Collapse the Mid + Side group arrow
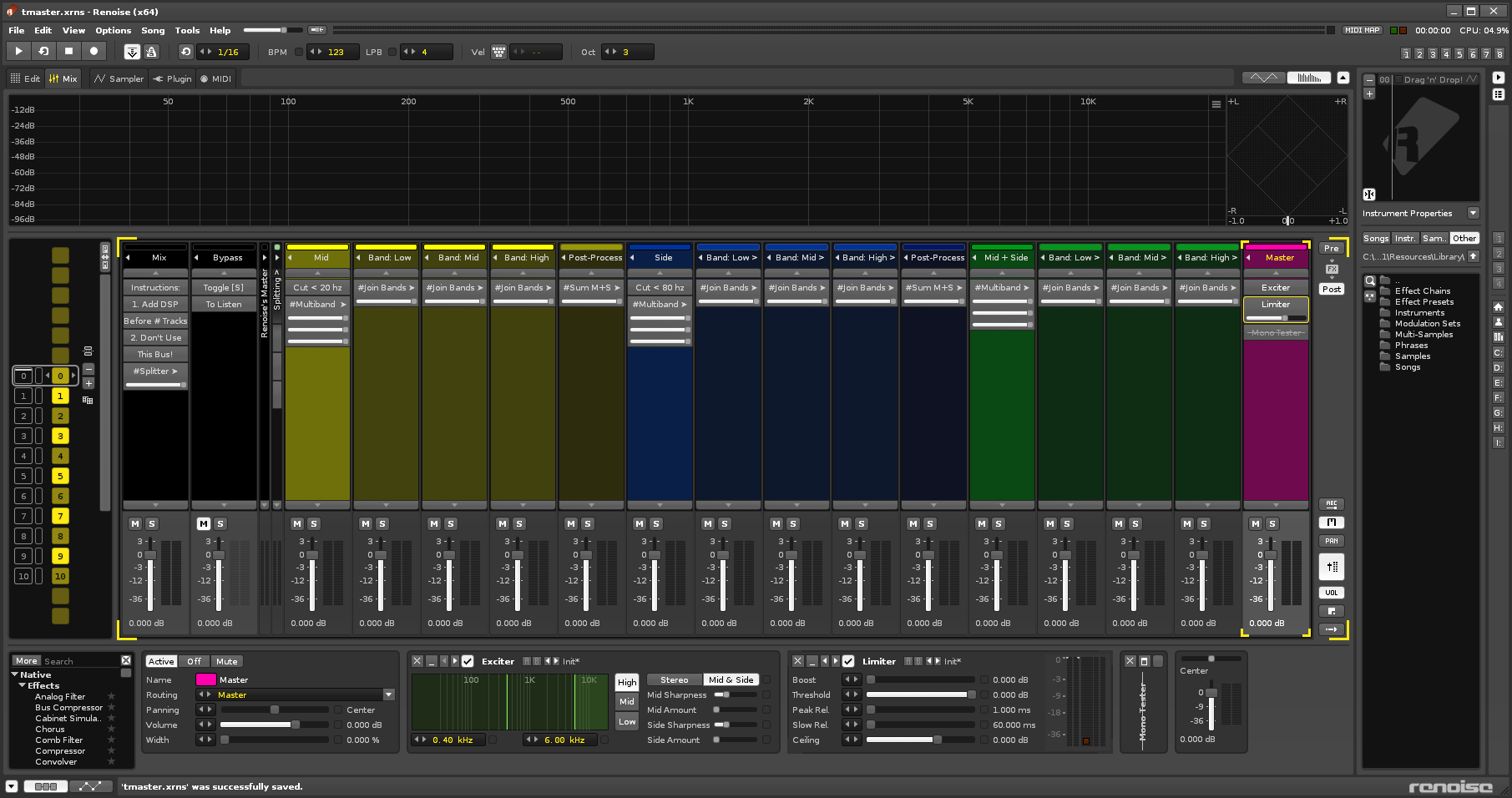The image size is (1512, 798). [974, 257]
